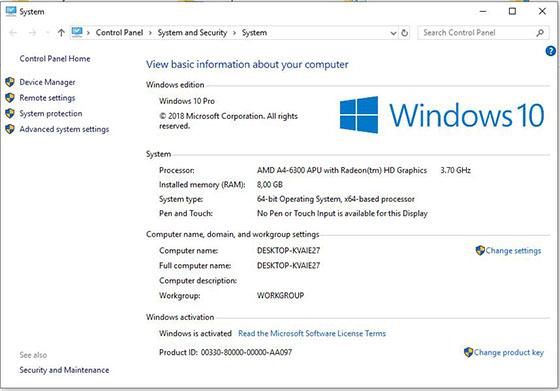Screen dimensions: 560x391
Task: Select the AMD A4-6300 APU processor text
Action: (342, 170)
